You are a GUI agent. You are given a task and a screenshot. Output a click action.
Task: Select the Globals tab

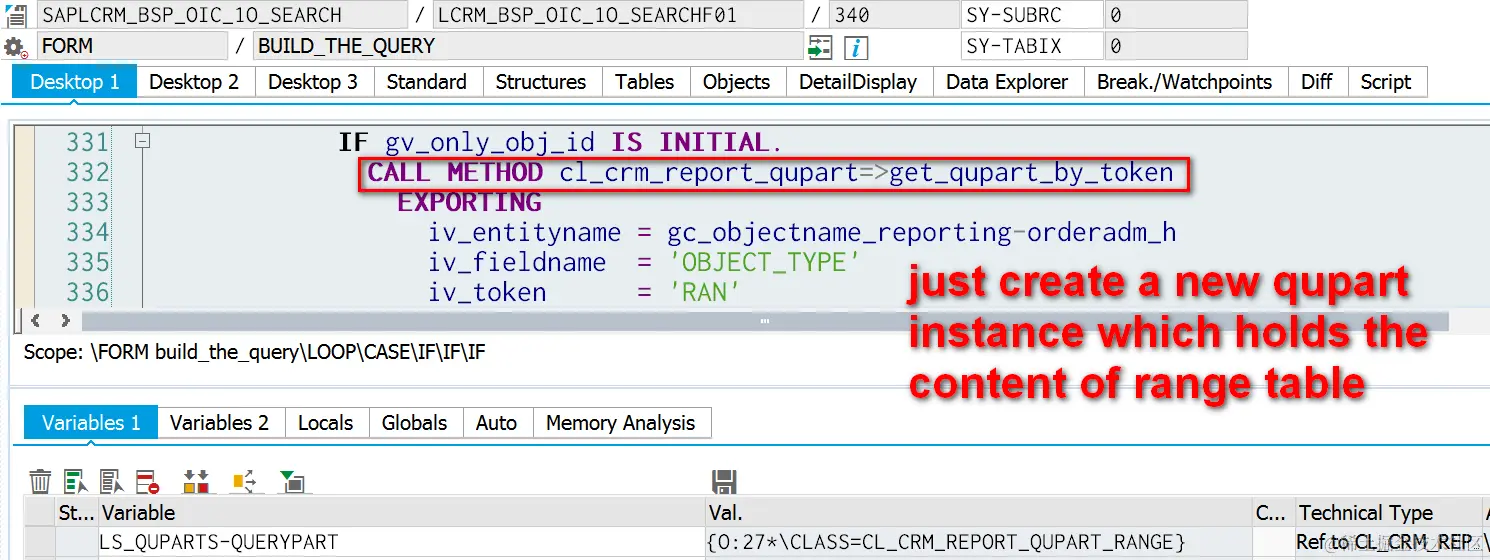[415, 423]
